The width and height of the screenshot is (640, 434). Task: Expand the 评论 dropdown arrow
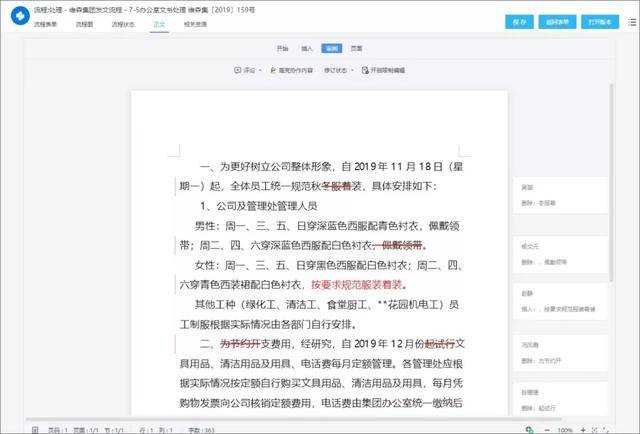[260, 70]
